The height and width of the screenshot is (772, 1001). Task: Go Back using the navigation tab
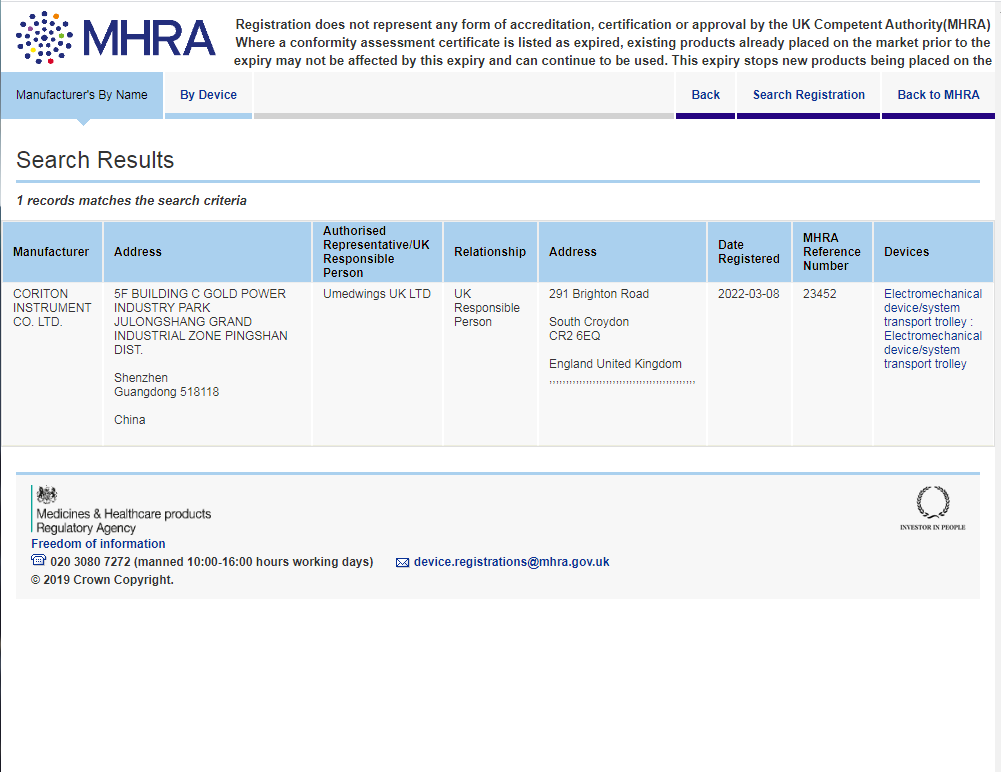(705, 95)
